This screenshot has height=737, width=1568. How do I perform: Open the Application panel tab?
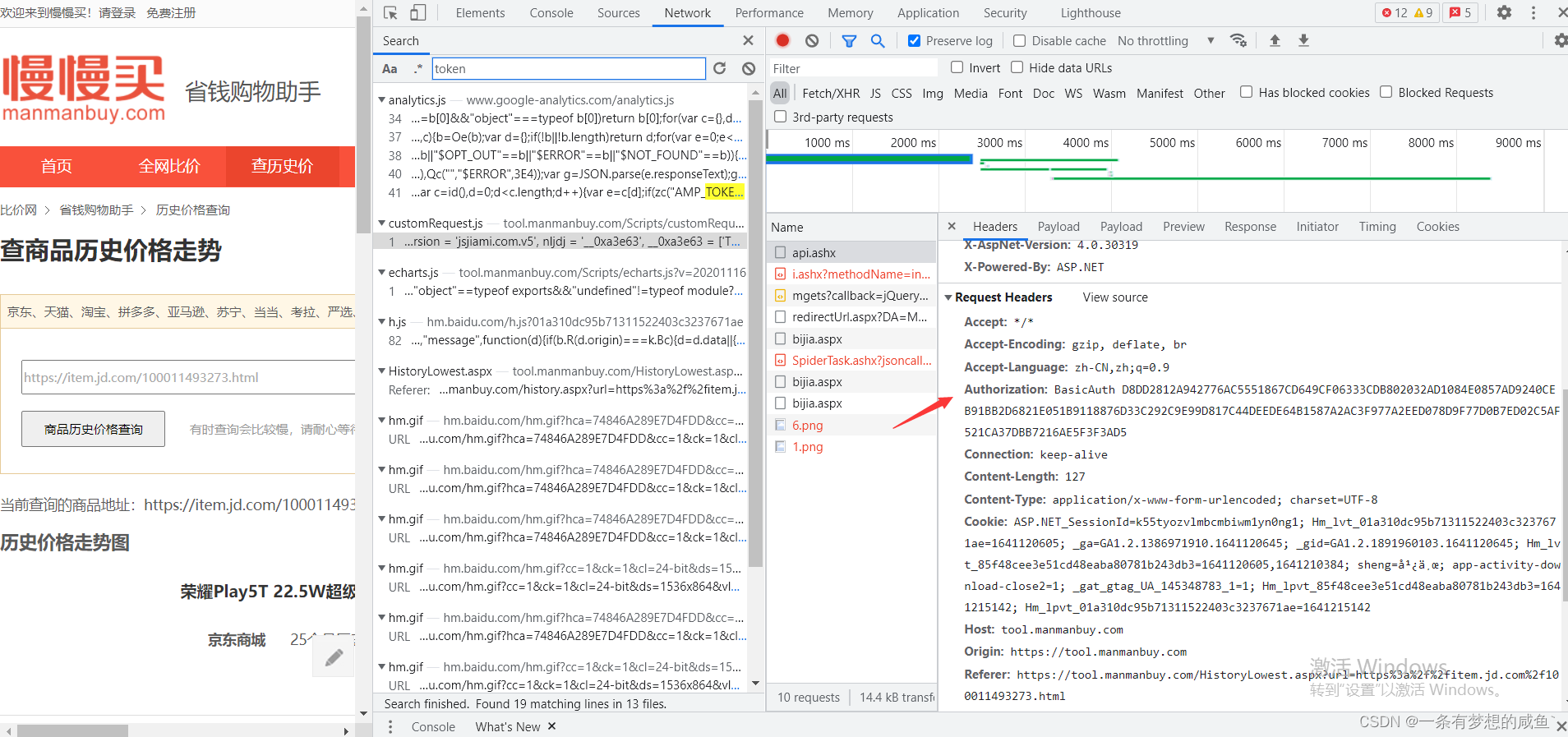928,13
